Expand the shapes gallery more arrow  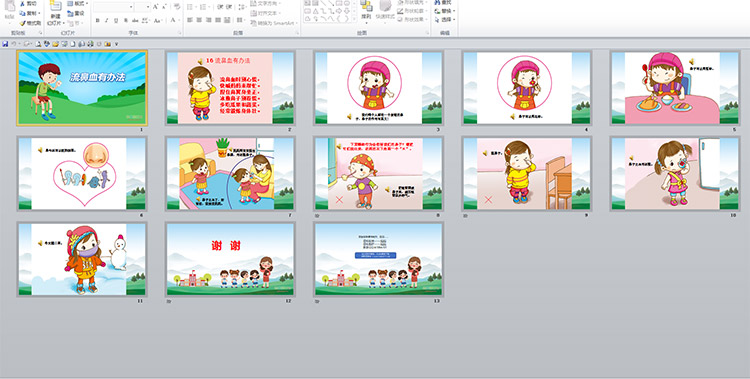pos(354,19)
